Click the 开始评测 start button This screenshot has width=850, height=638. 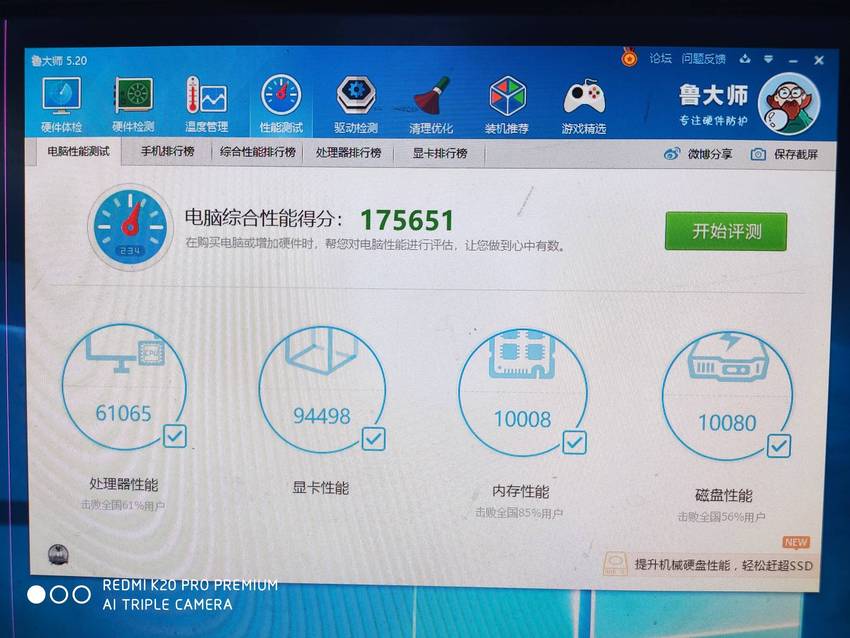(726, 231)
